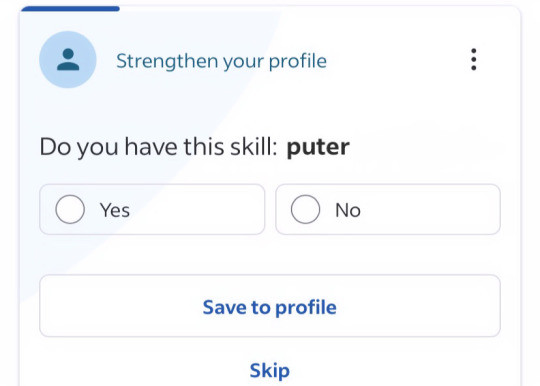Choose the No answer card
Image resolution: width=540 pixels, height=386 pixels.
388,209
